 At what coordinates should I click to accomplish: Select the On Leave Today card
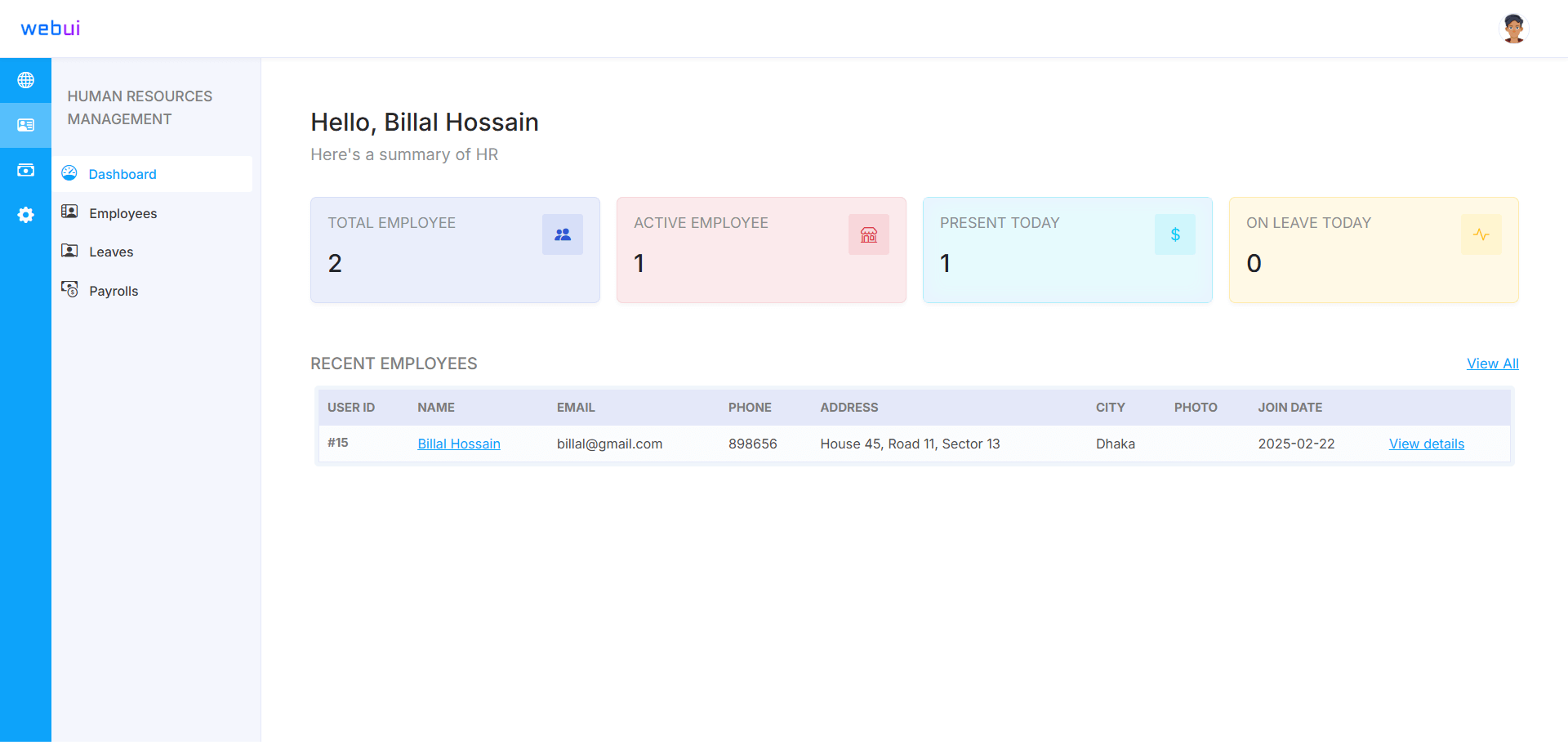pyautogui.click(x=1374, y=250)
